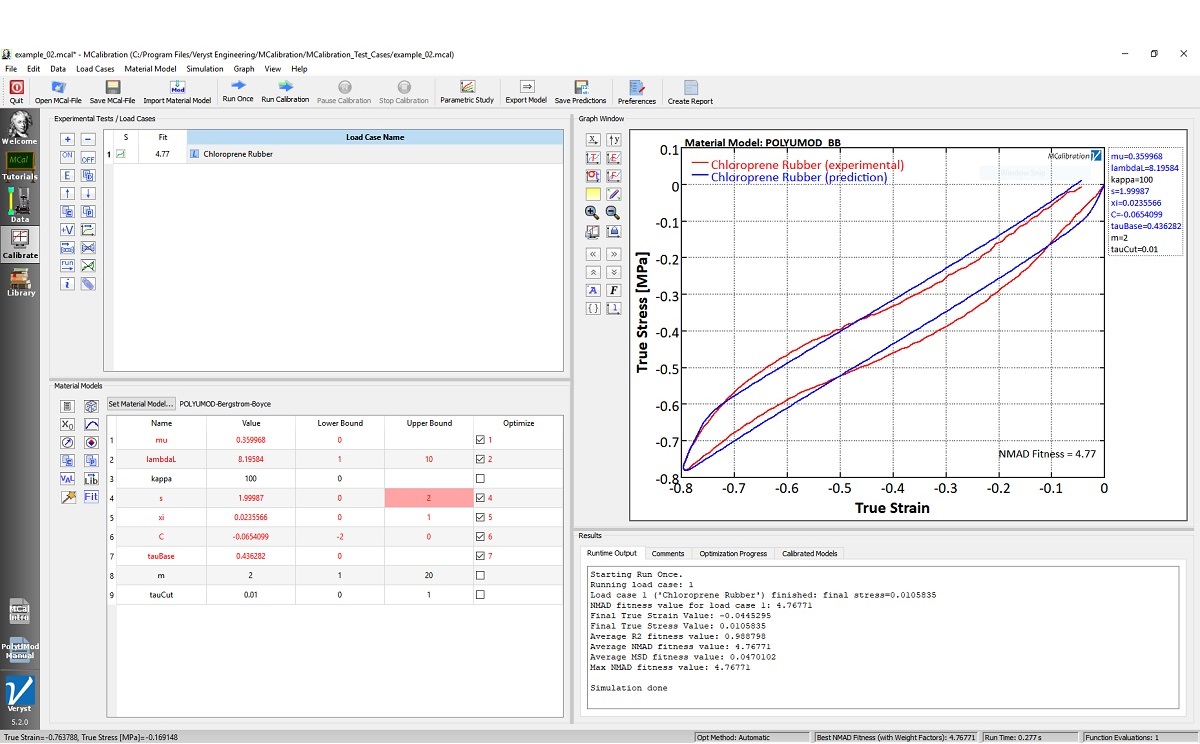Open the Library sidebar page
Screen dimensions: 1200x744
[x=20, y=280]
